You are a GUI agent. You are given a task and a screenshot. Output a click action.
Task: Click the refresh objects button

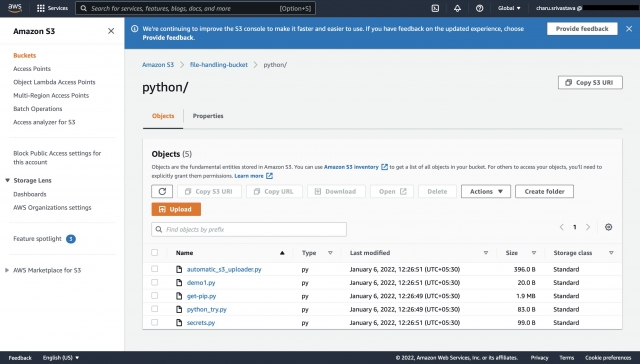point(162,191)
